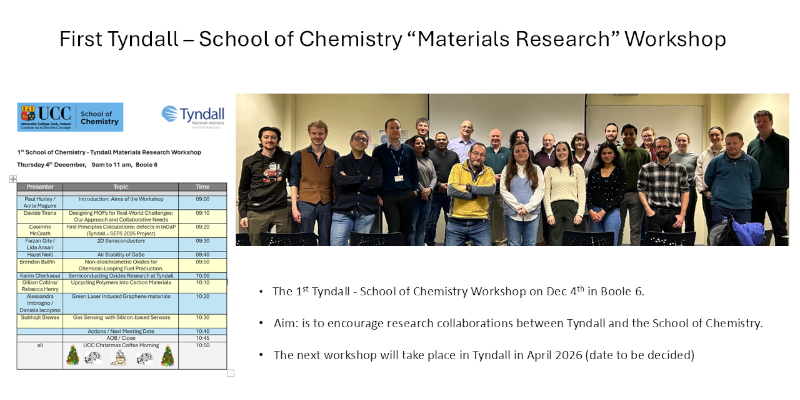Click the table resize handle at bottom-right corner
Image resolution: width=800 pixels, height=400 pixels.
click(x=230, y=372)
